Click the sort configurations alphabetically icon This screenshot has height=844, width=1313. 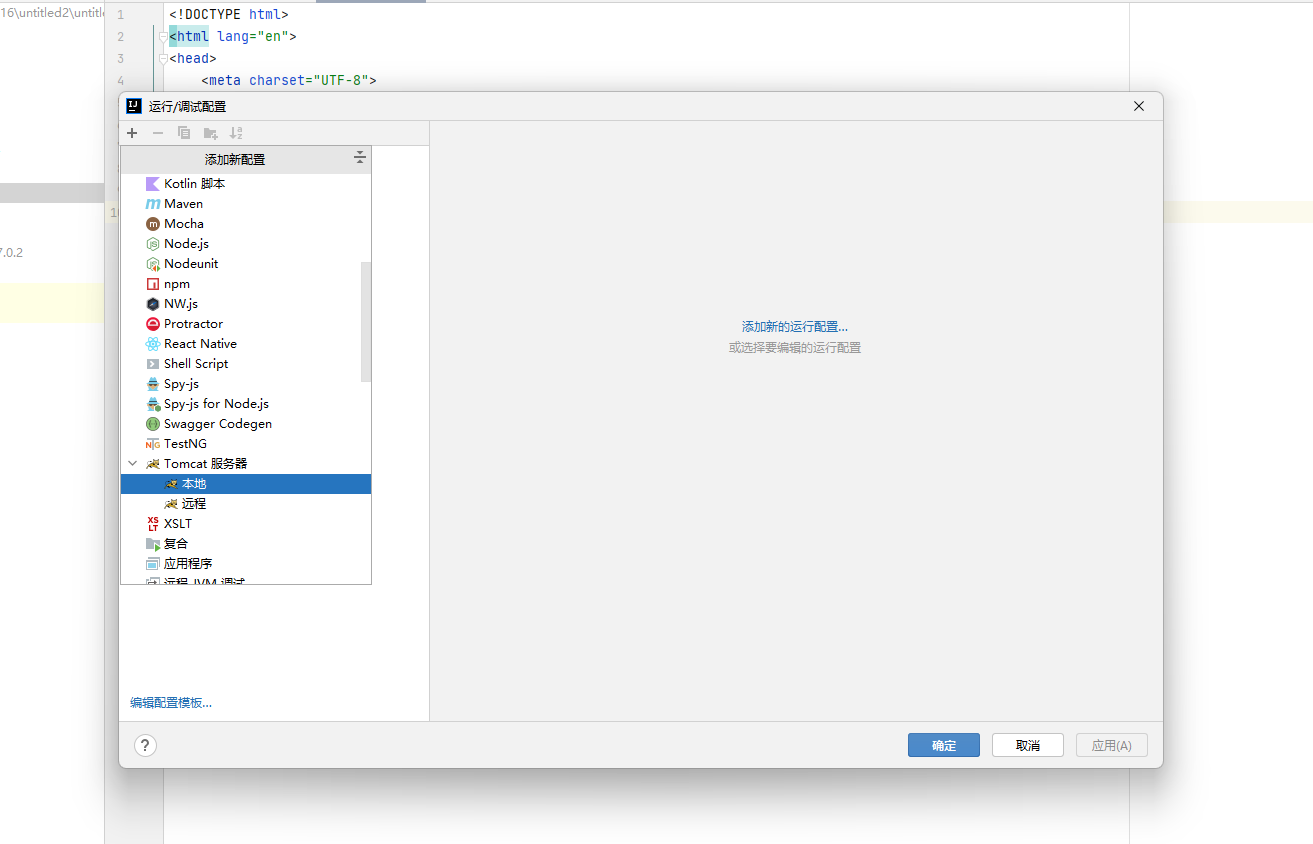click(x=236, y=133)
